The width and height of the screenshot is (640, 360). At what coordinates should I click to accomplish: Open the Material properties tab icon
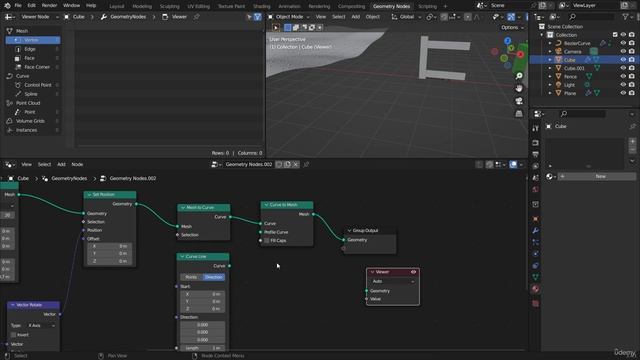click(536, 289)
